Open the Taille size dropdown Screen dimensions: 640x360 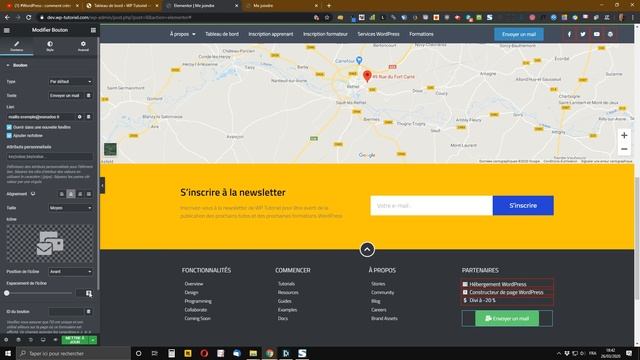click(x=70, y=208)
